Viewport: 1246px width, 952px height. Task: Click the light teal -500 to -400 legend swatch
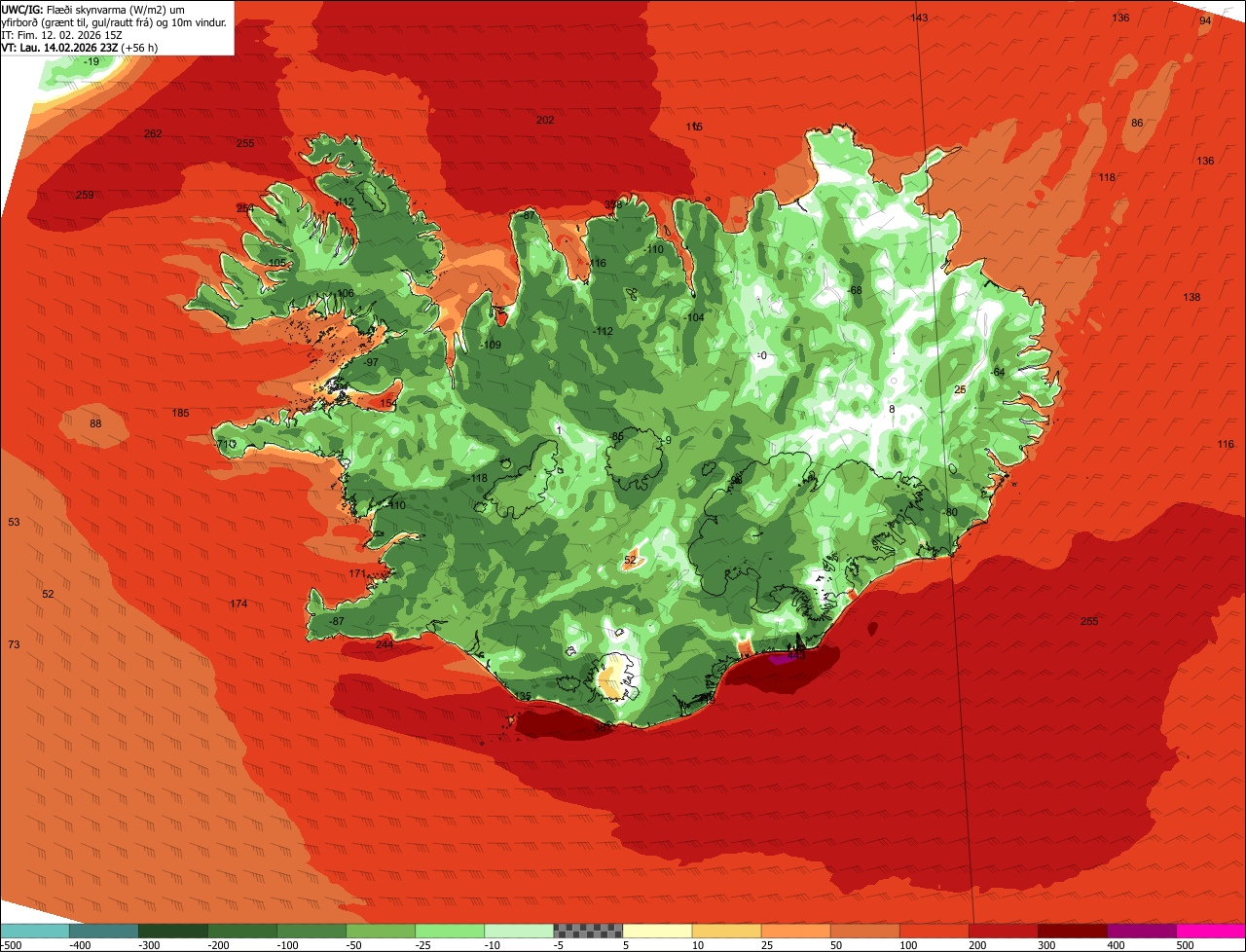tap(35, 931)
